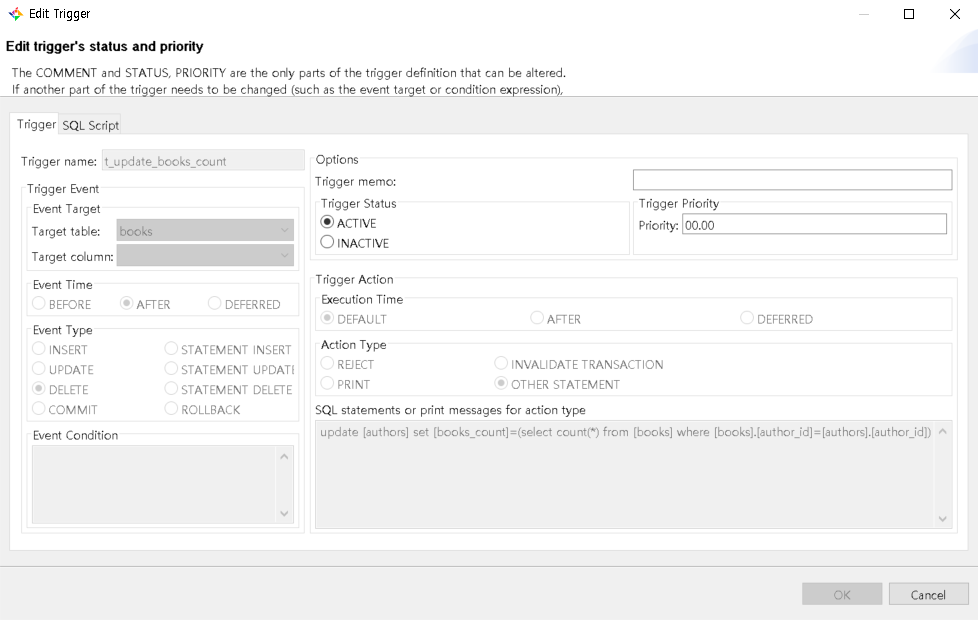Select the ACTIVE trigger status
This screenshot has height=620, width=978.
[328, 223]
